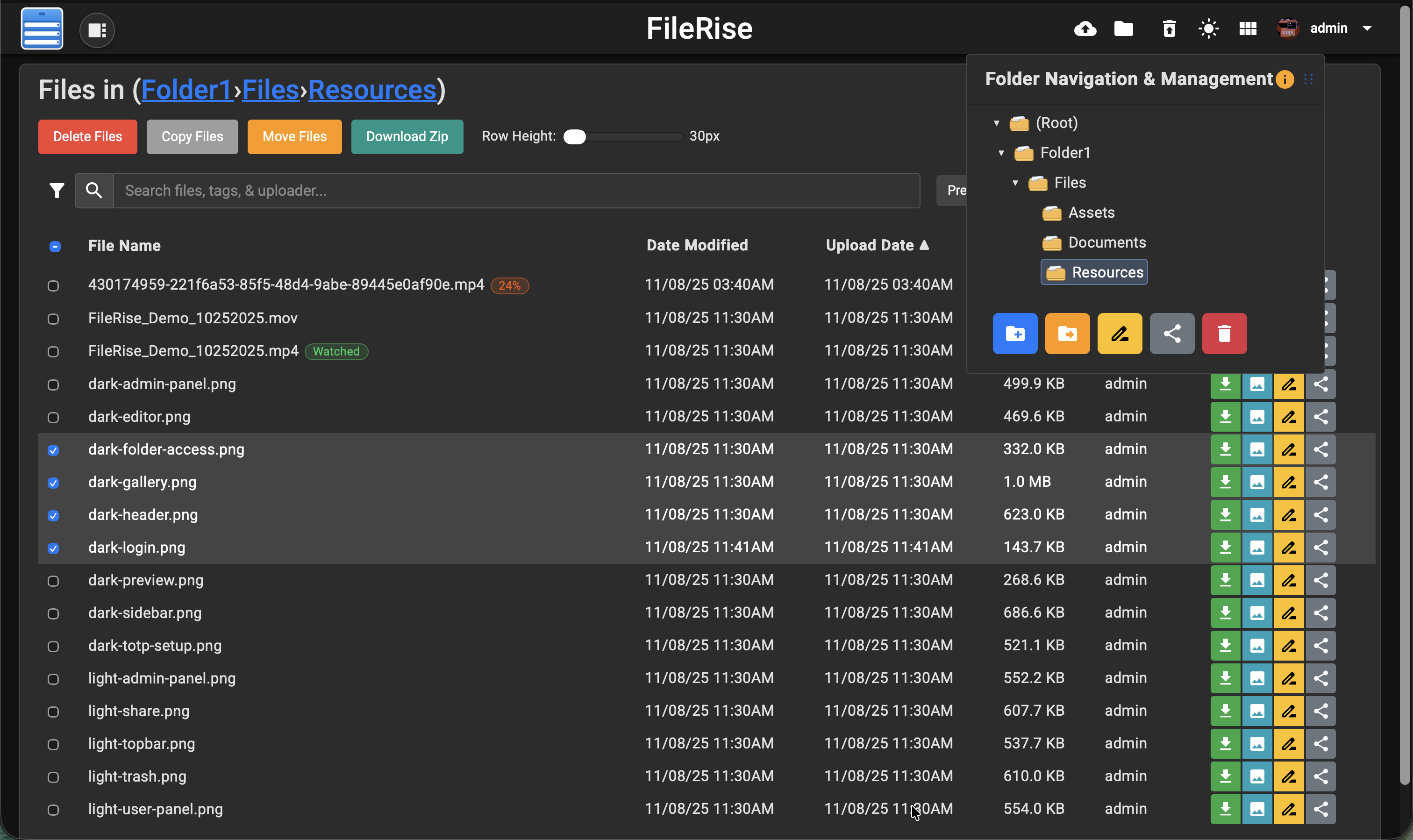The width and height of the screenshot is (1413, 840).
Task: Click the Row Height slider
Action: (x=622, y=136)
